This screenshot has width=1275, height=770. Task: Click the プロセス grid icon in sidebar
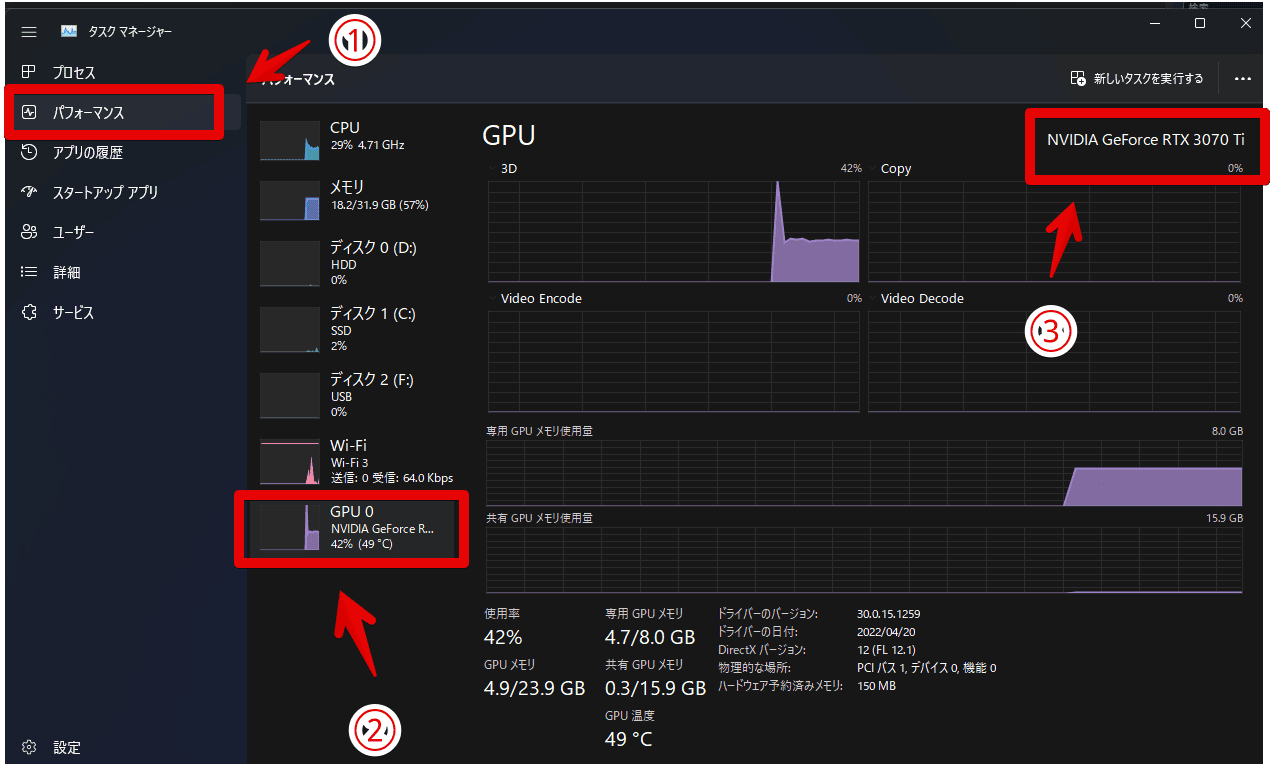29,73
